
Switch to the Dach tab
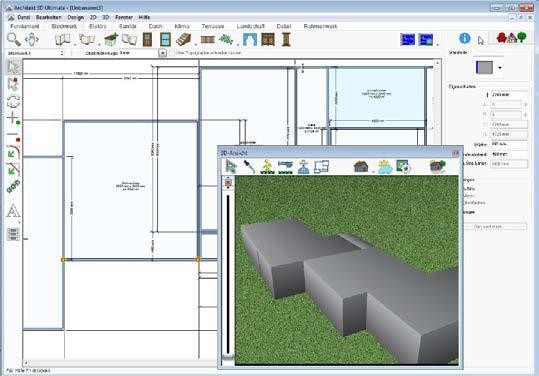[x=155, y=26]
